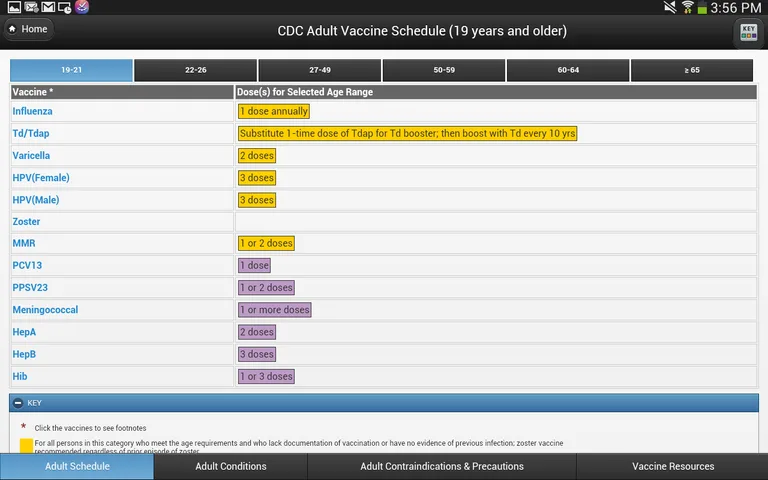Tap the 3:56 PM clock
This screenshot has width=768, height=480.
pos(736,8)
